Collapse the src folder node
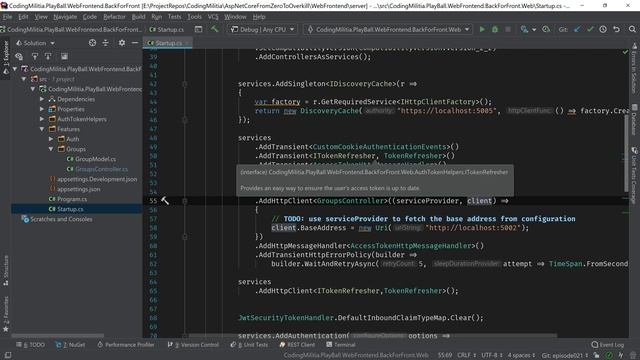This screenshot has width=640, height=360. [24, 79]
